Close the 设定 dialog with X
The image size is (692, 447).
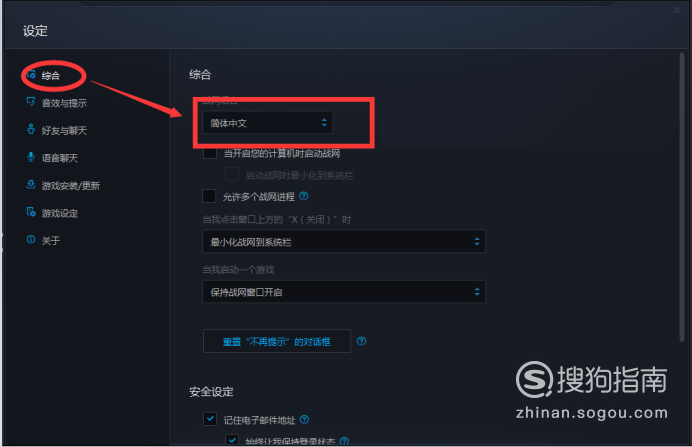[677, 10]
